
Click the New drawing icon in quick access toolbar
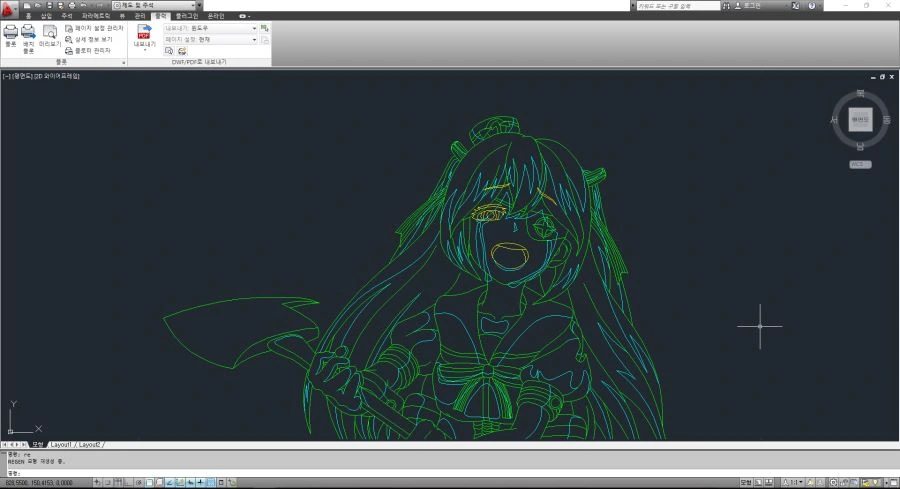click(x=26, y=5)
